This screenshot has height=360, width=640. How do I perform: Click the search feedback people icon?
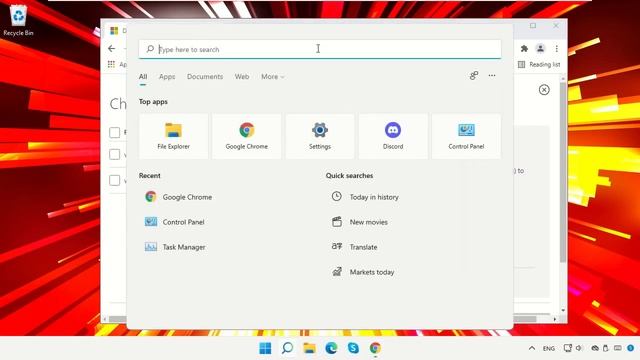(474, 76)
